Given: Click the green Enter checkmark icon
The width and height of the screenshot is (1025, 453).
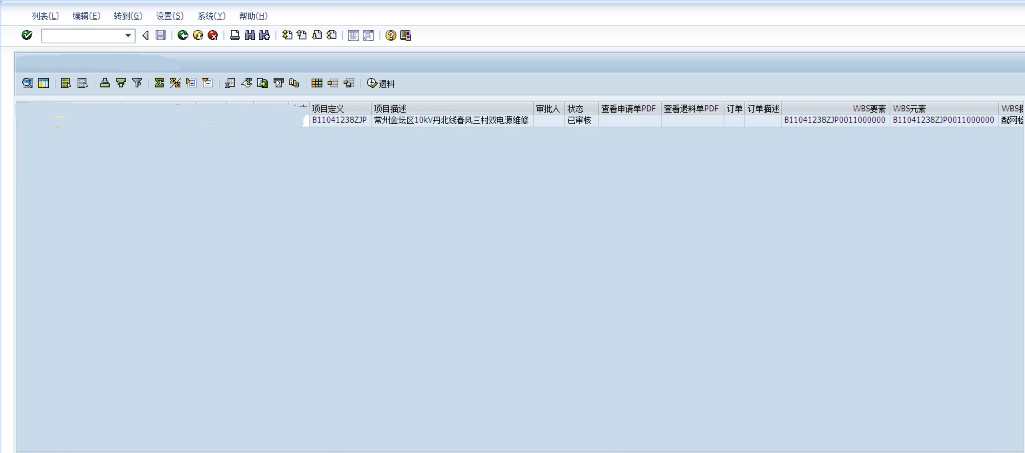Looking at the screenshot, I should pyautogui.click(x=26, y=35).
